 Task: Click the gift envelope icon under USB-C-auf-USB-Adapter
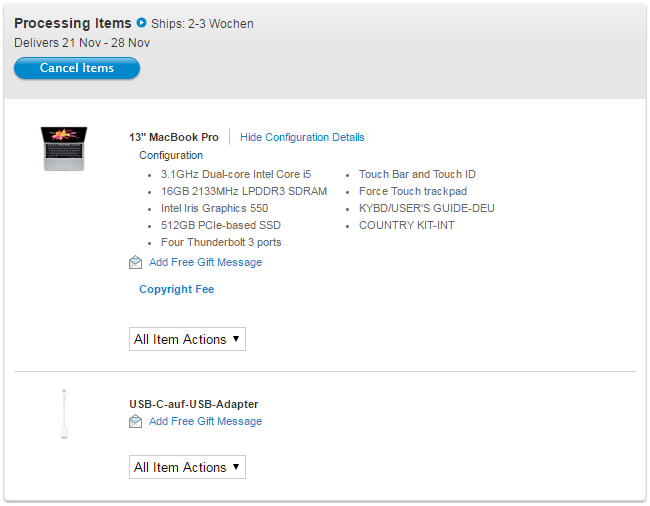coord(136,421)
